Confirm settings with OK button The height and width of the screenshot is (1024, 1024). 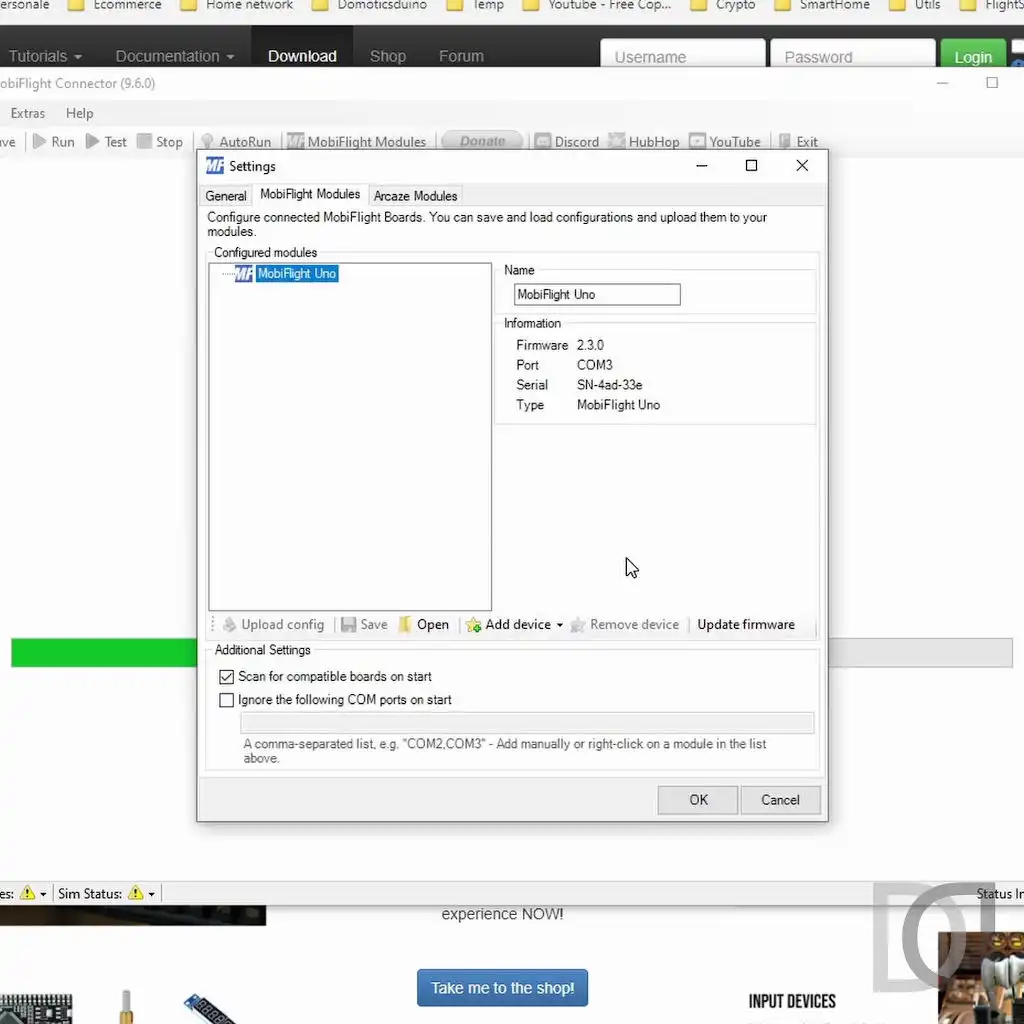(x=698, y=800)
